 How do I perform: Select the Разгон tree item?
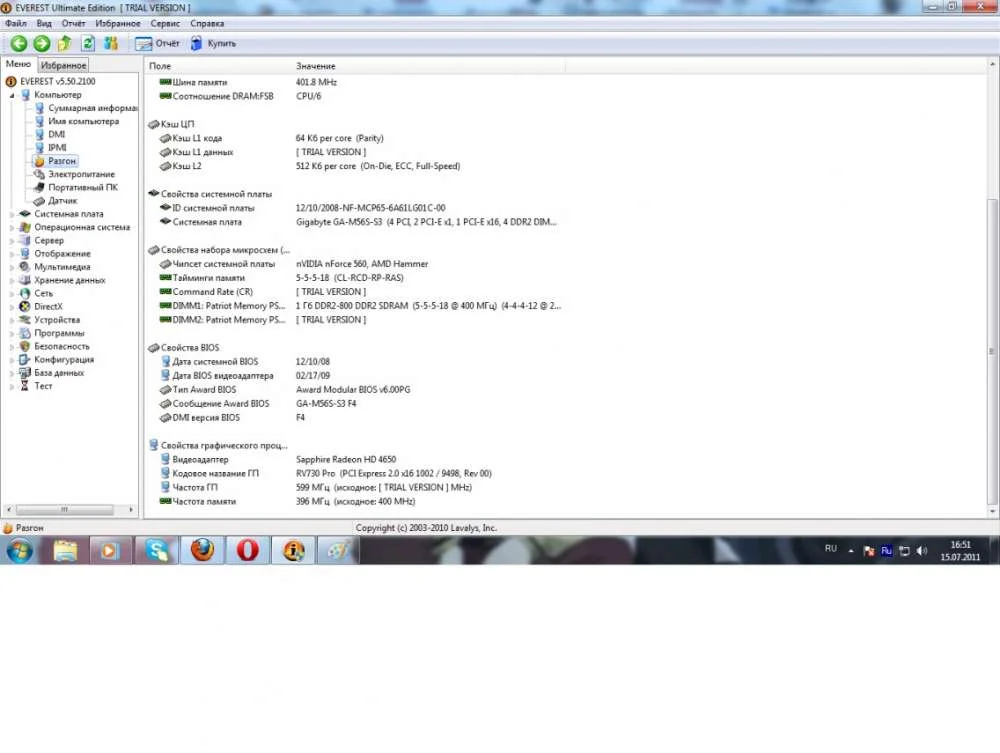(x=55, y=161)
